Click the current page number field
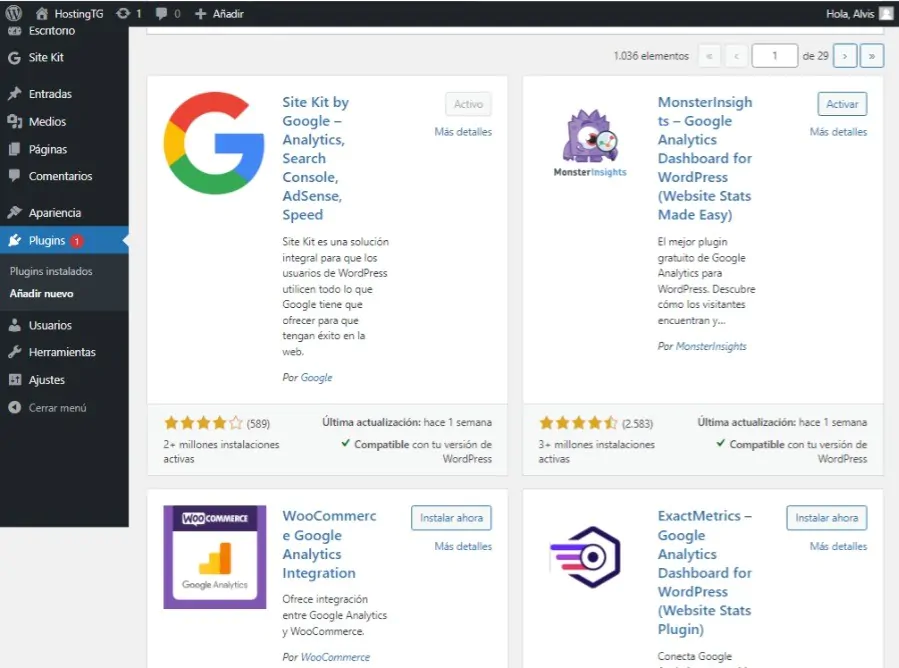This screenshot has height=668, width=899. pyautogui.click(x=775, y=56)
